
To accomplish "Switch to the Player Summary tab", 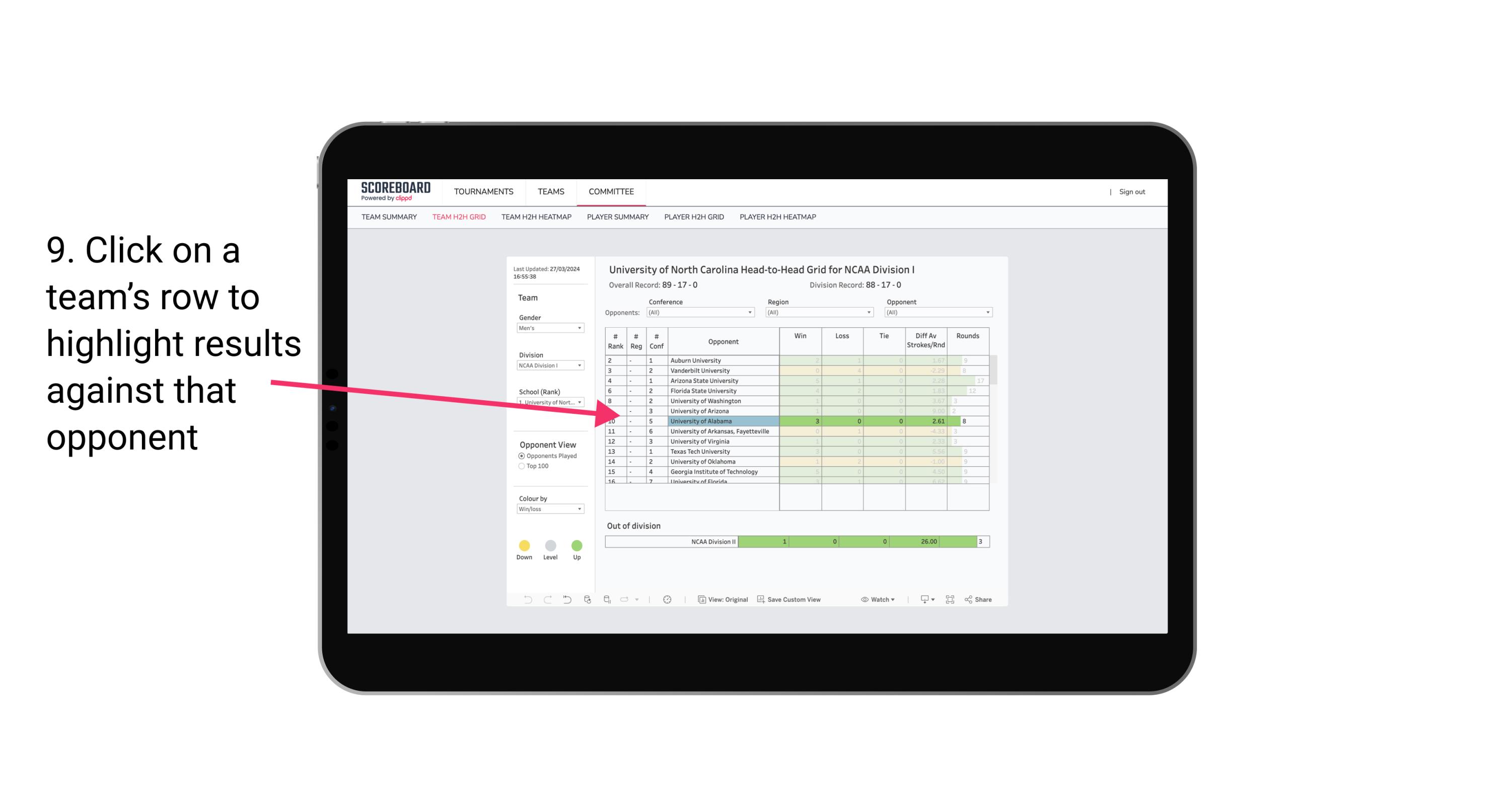I will [x=617, y=217].
